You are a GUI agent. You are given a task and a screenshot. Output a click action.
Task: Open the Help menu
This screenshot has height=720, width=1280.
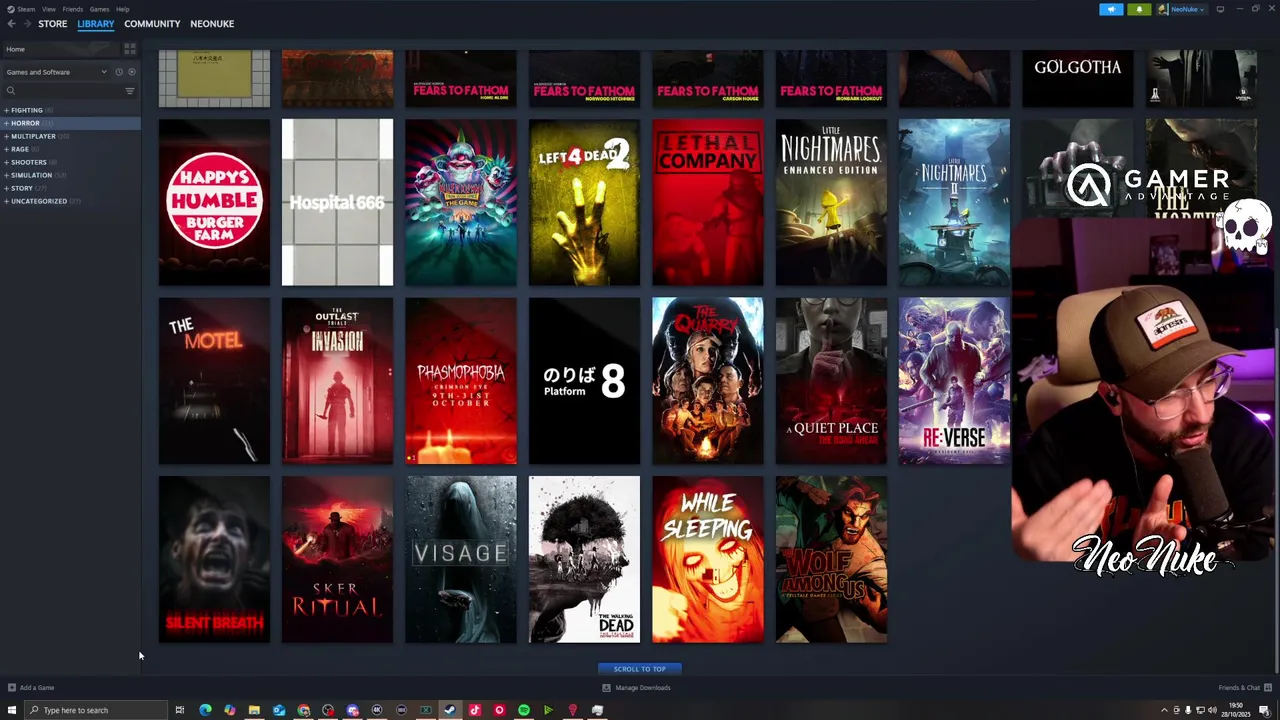tap(122, 9)
